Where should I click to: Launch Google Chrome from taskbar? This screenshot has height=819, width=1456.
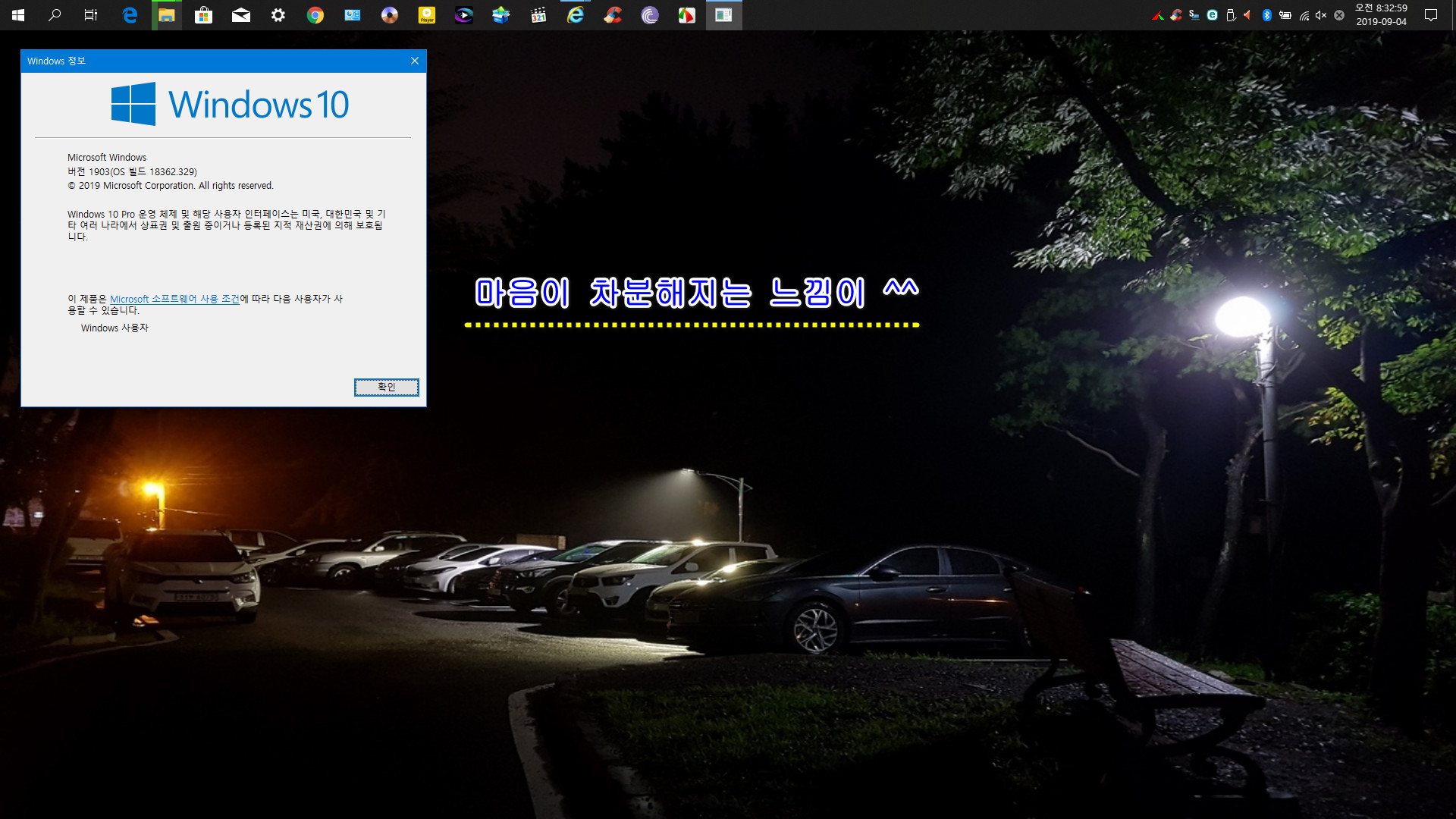[x=315, y=15]
